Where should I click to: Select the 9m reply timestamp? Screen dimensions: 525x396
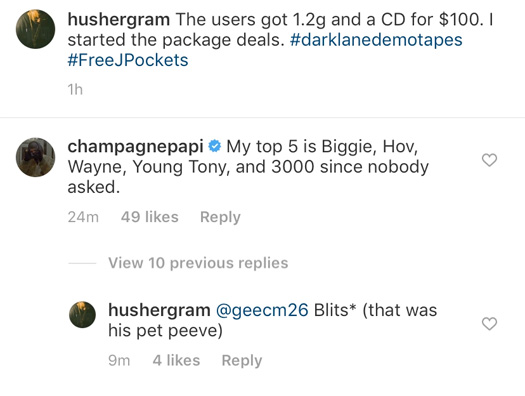click(119, 361)
